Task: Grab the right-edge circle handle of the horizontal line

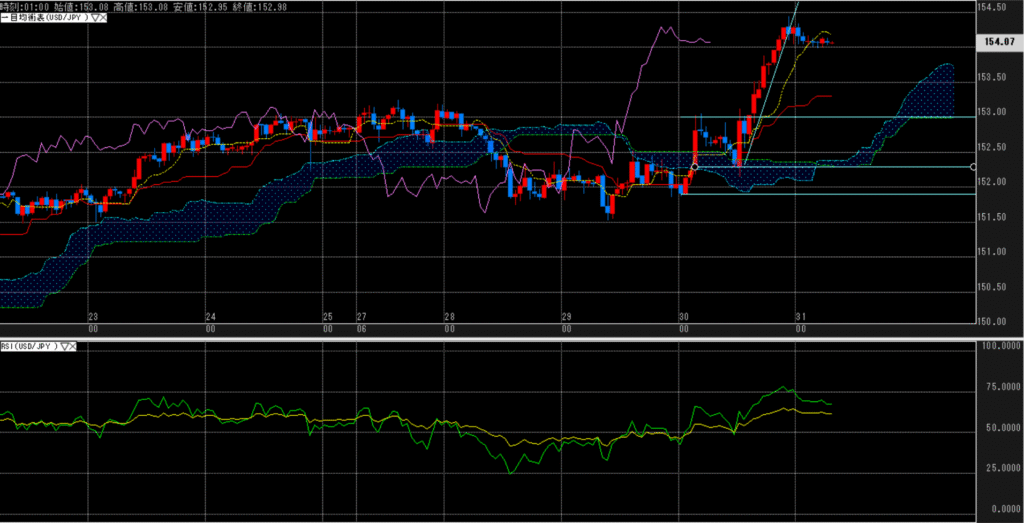Action: (974, 167)
